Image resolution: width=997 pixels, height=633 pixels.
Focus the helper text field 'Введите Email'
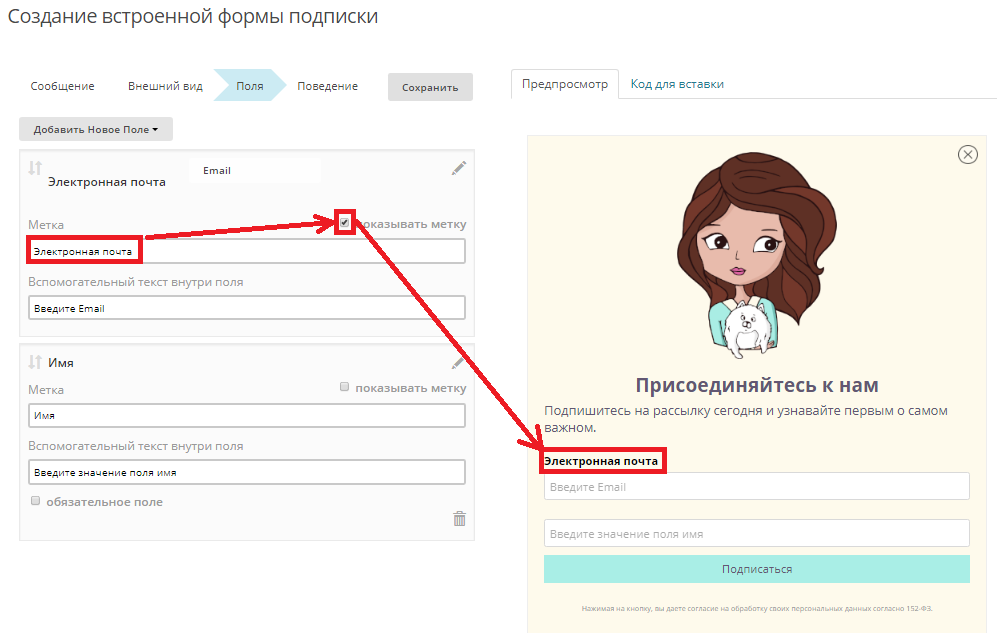pos(246,308)
